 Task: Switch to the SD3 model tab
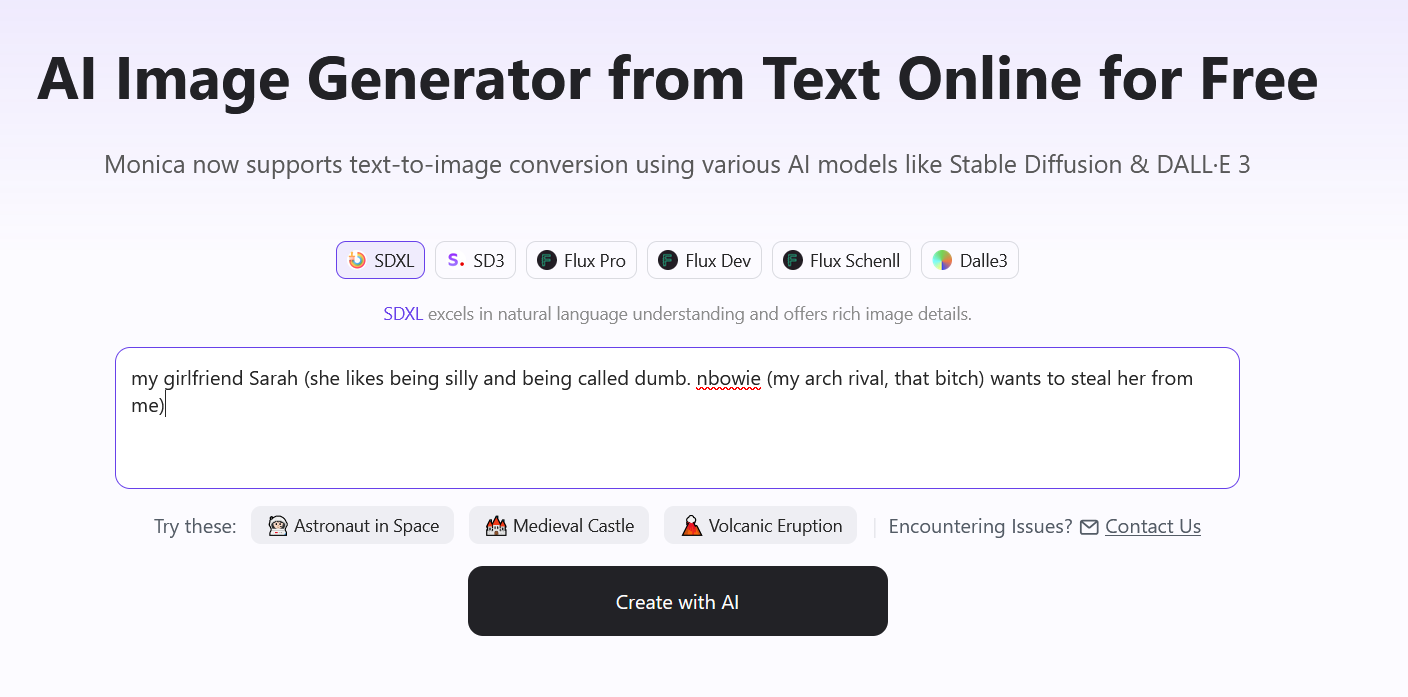489,261
